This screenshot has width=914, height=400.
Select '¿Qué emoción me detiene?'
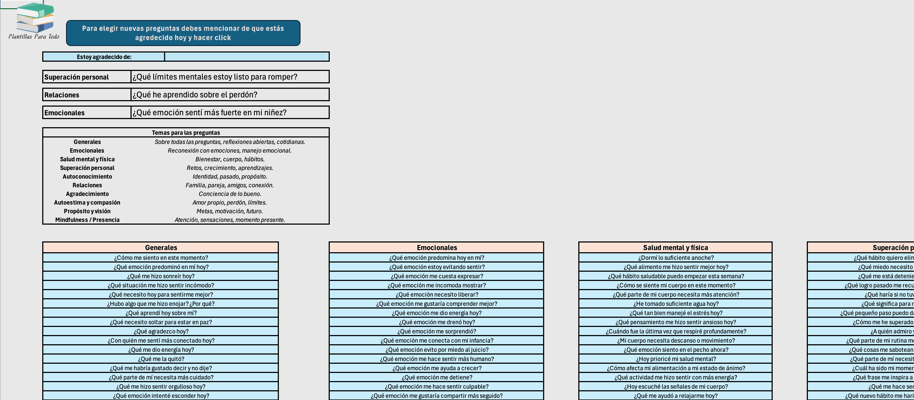[437, 377]
